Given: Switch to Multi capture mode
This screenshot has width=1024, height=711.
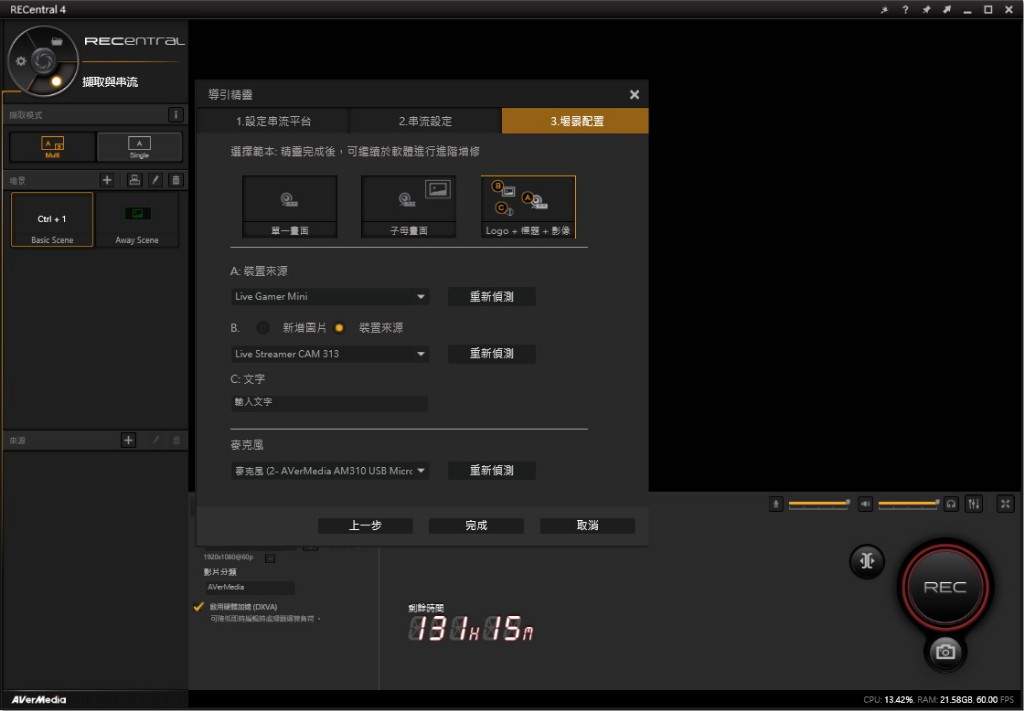Looking at the screenshot, I should (52, 147).
